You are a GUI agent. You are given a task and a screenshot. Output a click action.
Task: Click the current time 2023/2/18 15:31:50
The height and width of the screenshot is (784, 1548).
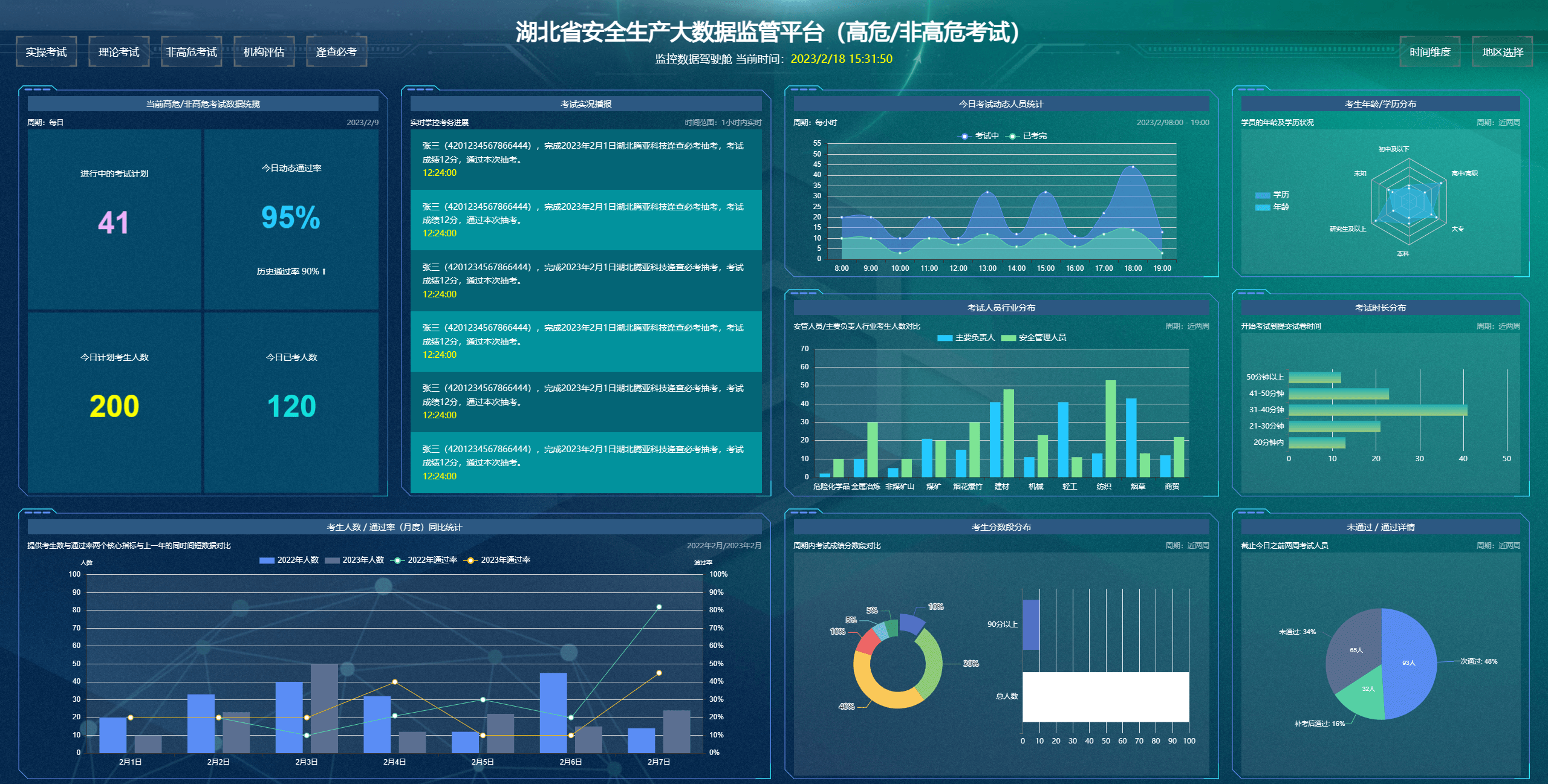841,59
